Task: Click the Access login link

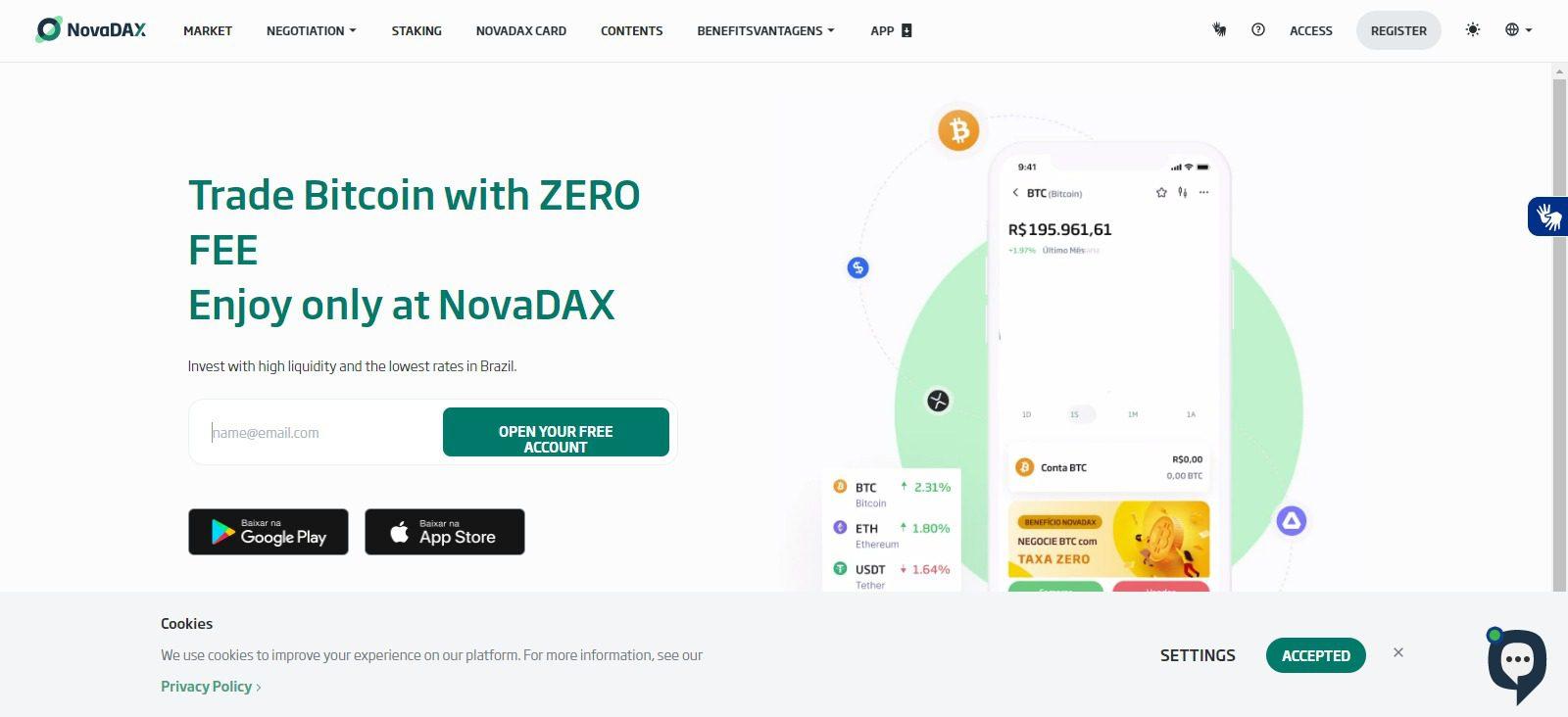Action: click(x=1310, y=31)
